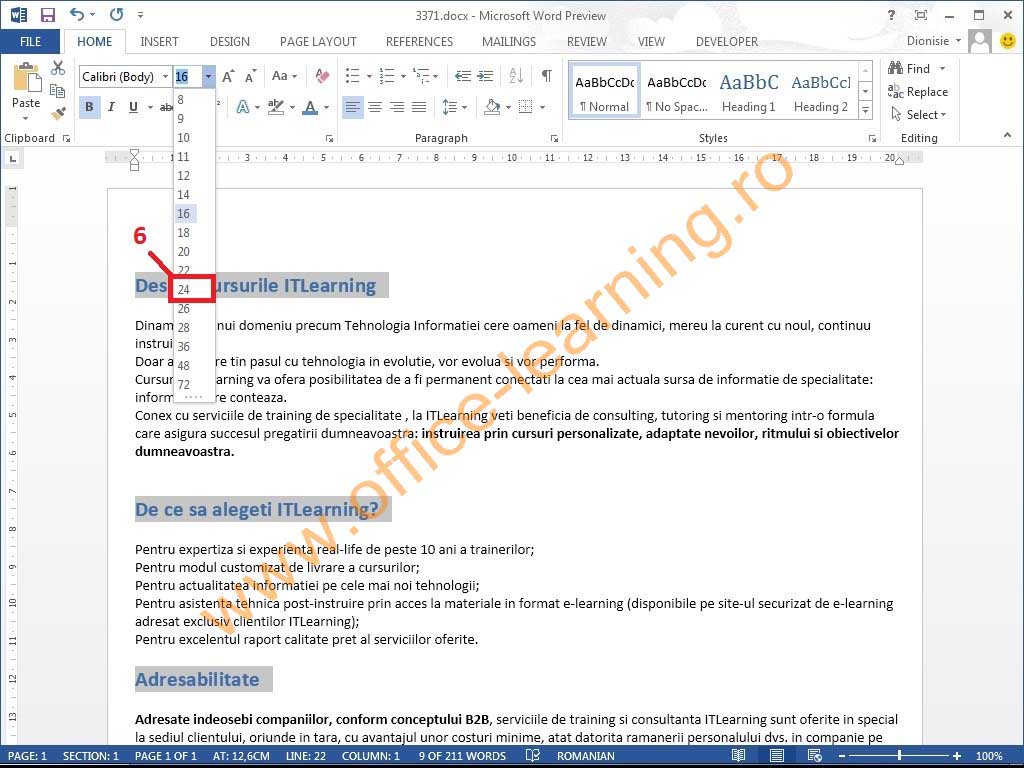Screen dimensions: 1024x768
Task: Open the Calibri (Body) font name dropdown
Action: click(x=165, y=76)
